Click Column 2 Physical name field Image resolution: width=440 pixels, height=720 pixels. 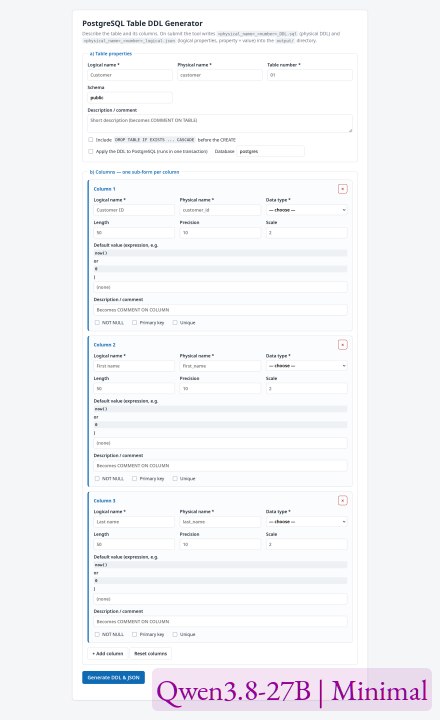coord(220,366)
